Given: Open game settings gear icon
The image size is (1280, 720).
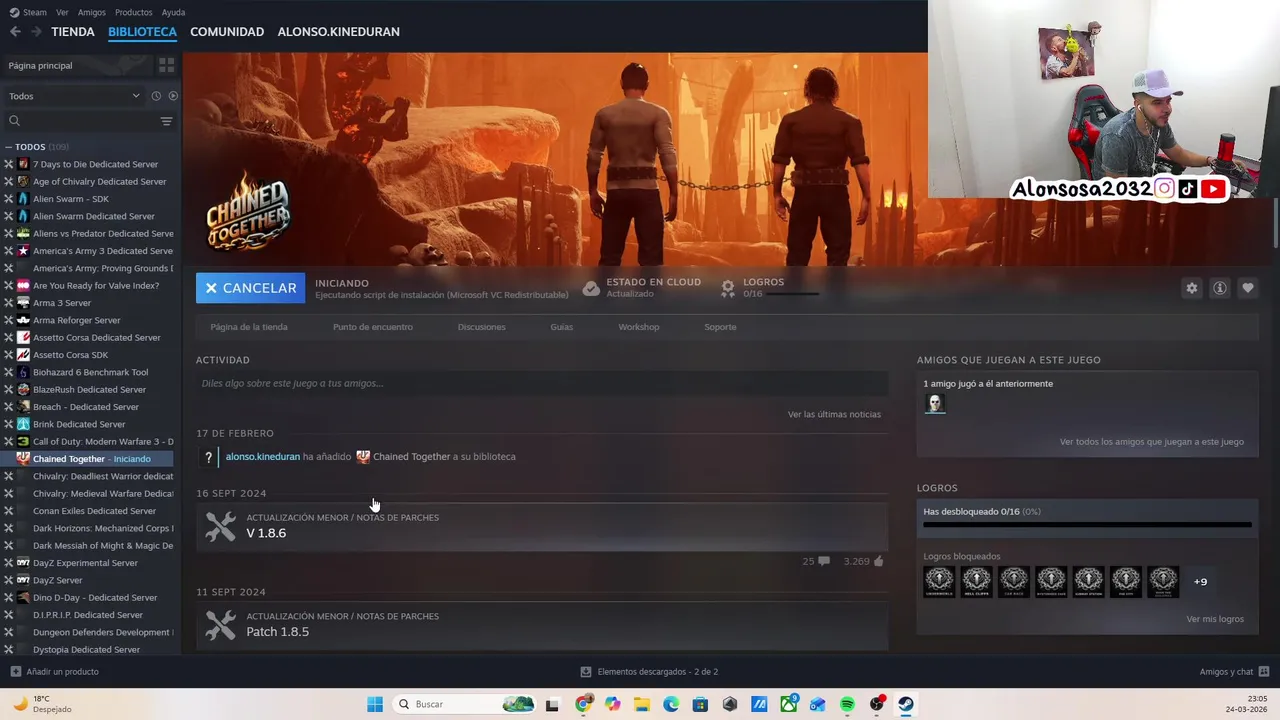Looking at the screenshot, I should click(x=1191, y=288).
